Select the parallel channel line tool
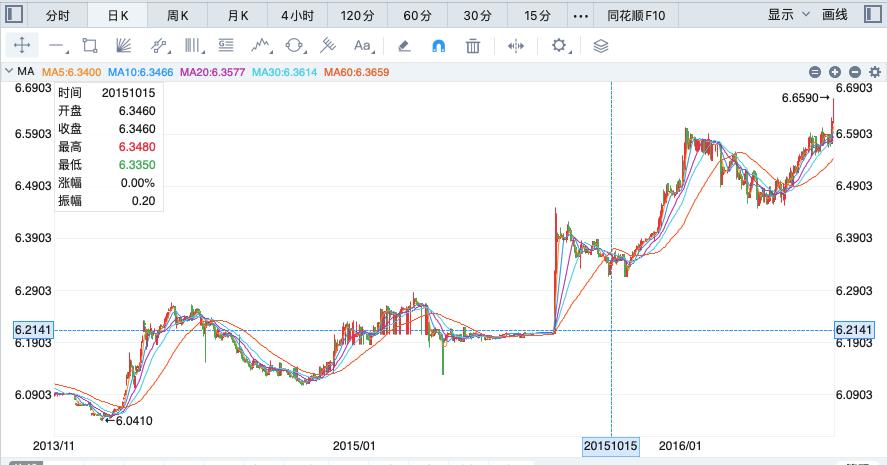This screenshot has height=465, width=887. tap(160, 46)
